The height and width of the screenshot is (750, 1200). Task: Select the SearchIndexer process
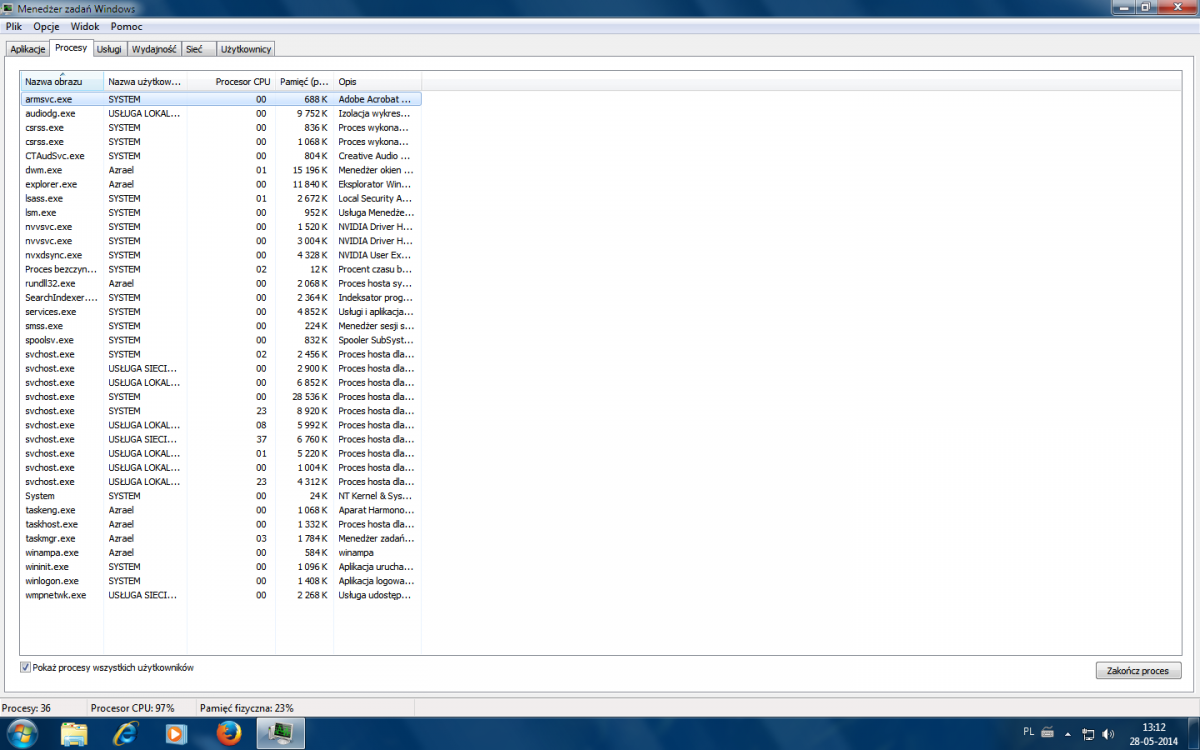[221, 297]
